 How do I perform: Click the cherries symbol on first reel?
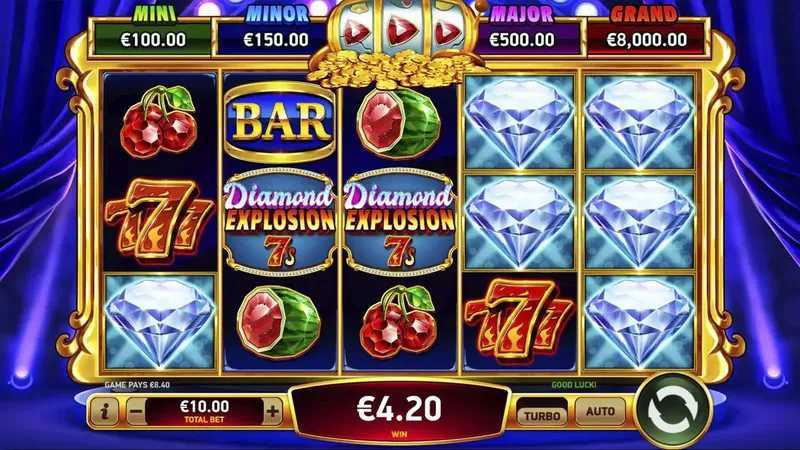point(158,121)
